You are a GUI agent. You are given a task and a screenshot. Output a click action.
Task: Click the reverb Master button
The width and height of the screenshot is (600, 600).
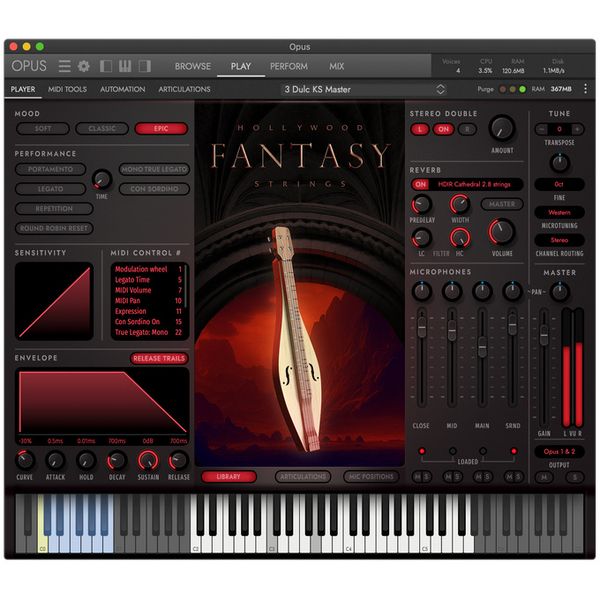(502, 204)
